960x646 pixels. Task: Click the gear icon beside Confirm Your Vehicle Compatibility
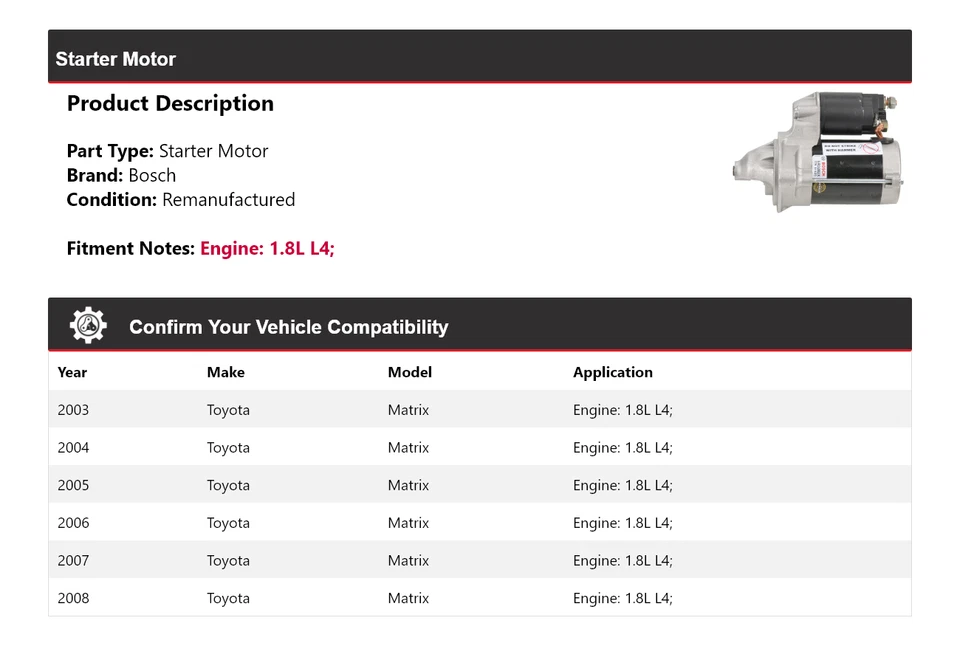(88, 326)
